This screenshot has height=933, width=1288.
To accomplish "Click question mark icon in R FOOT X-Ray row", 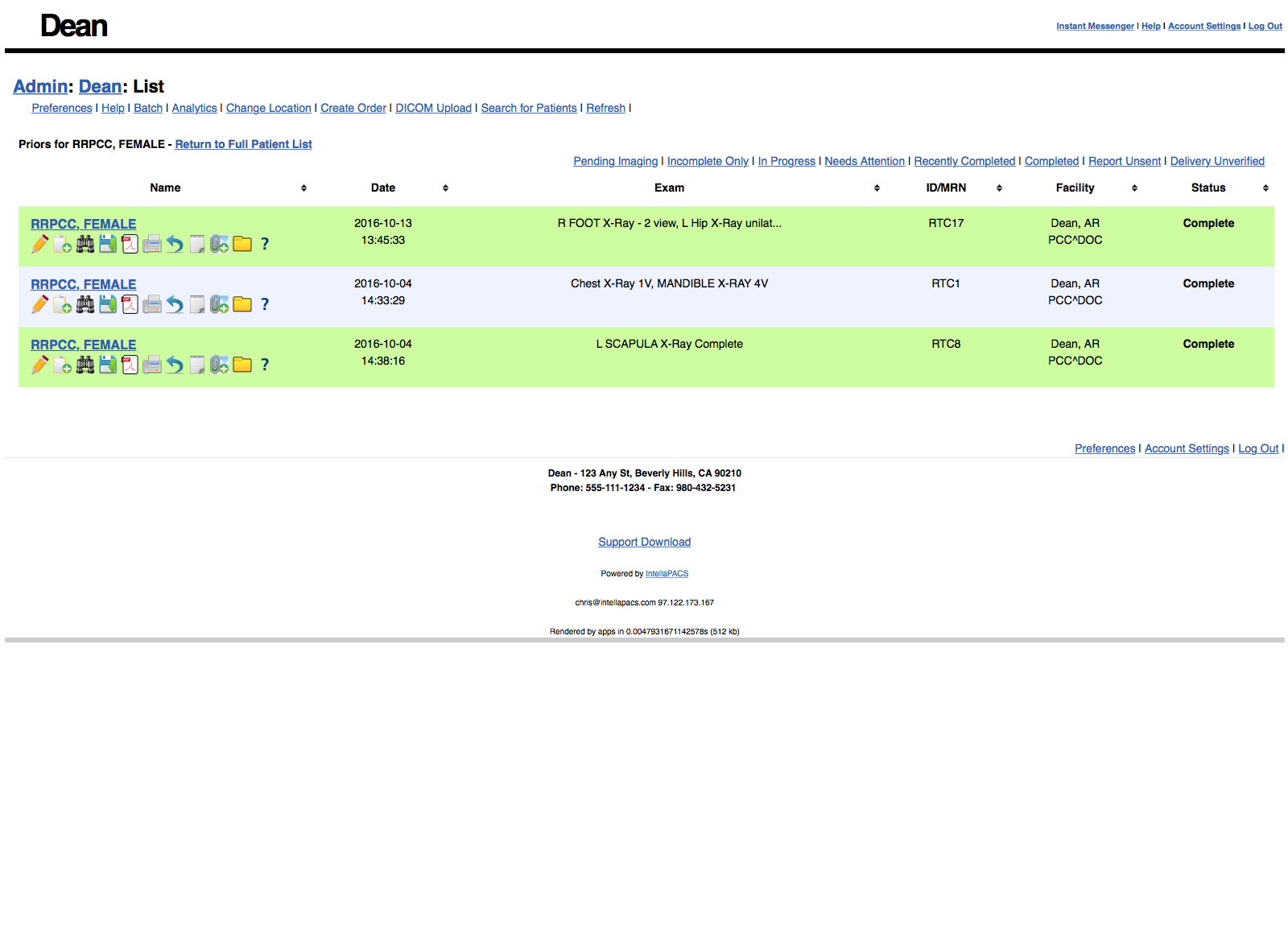I will (265, 244).
